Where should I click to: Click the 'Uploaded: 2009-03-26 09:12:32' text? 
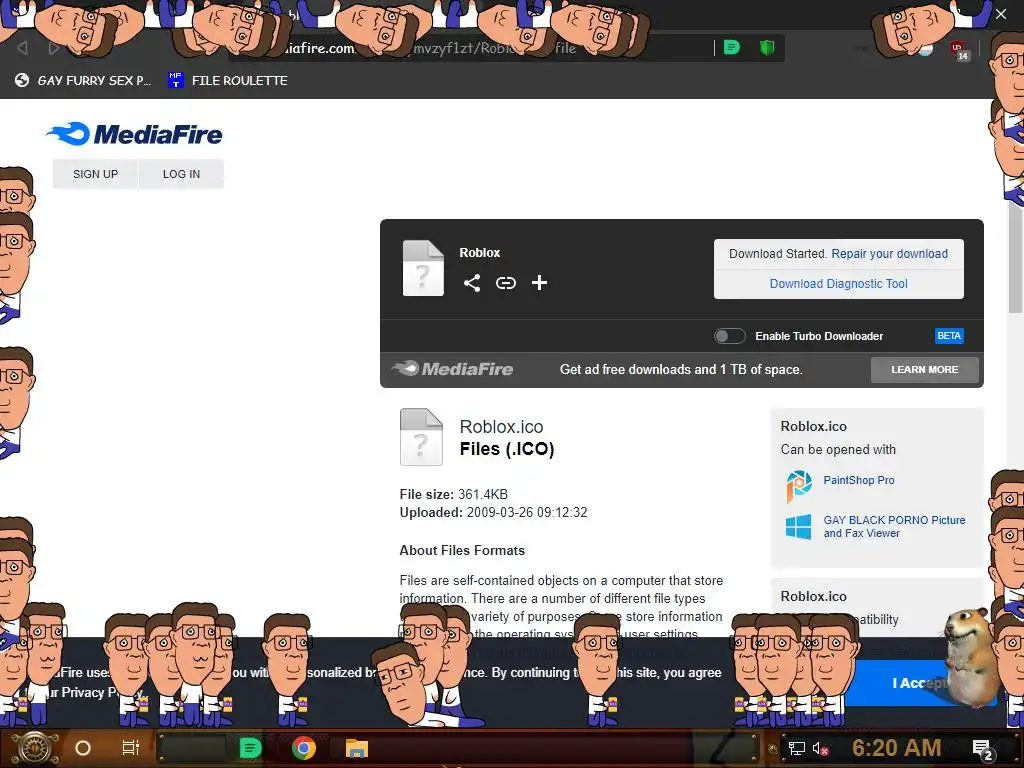(494, 513)
